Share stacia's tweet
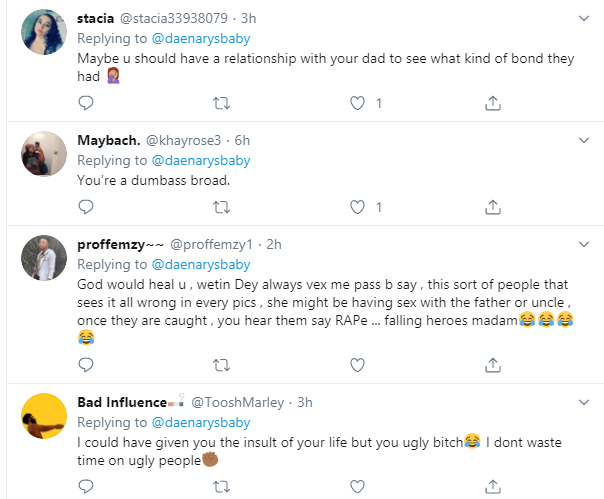 pos(492,102)
